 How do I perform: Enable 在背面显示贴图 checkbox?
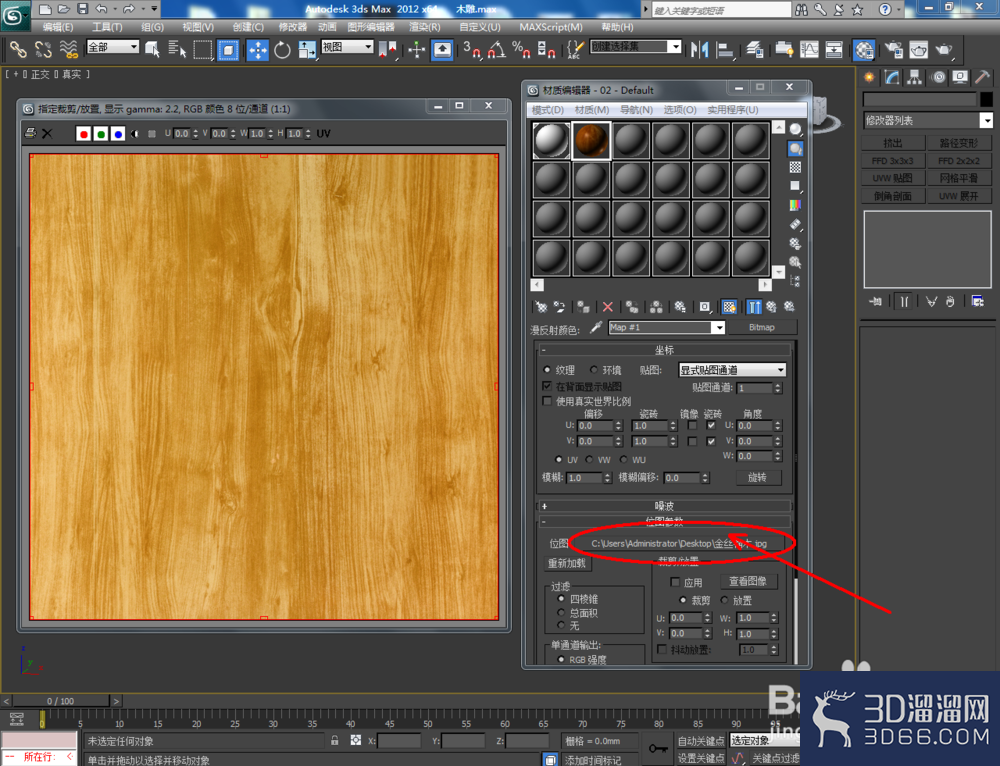pos(547,386)
